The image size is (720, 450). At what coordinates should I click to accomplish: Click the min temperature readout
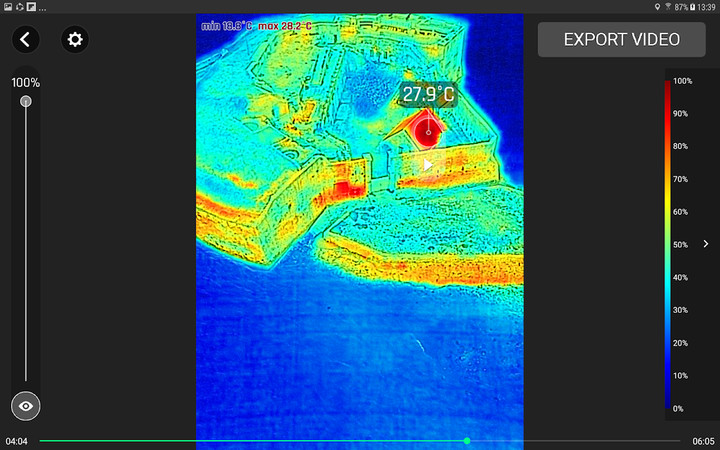click(226, 26)
